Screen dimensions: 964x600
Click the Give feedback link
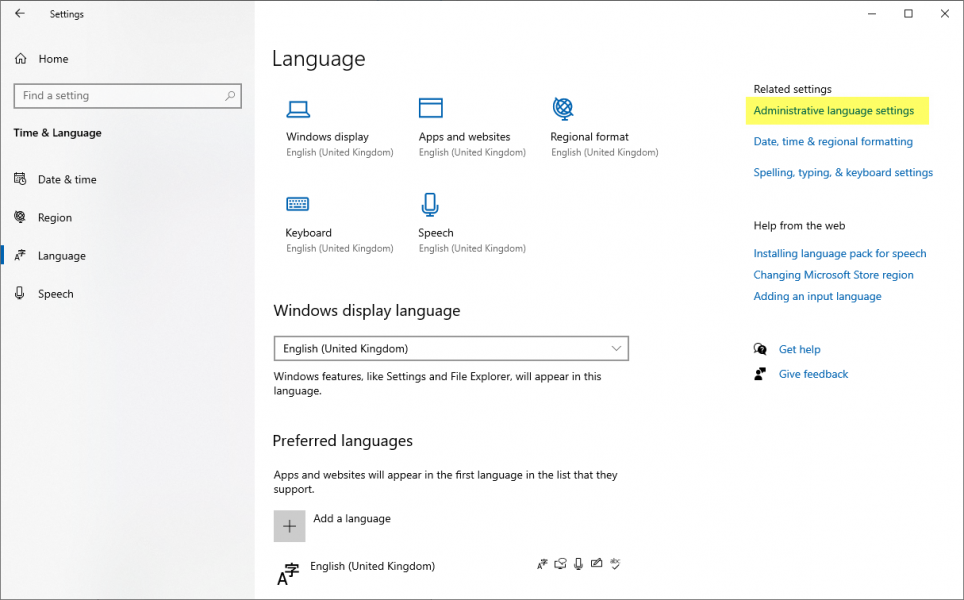[813, 374]
